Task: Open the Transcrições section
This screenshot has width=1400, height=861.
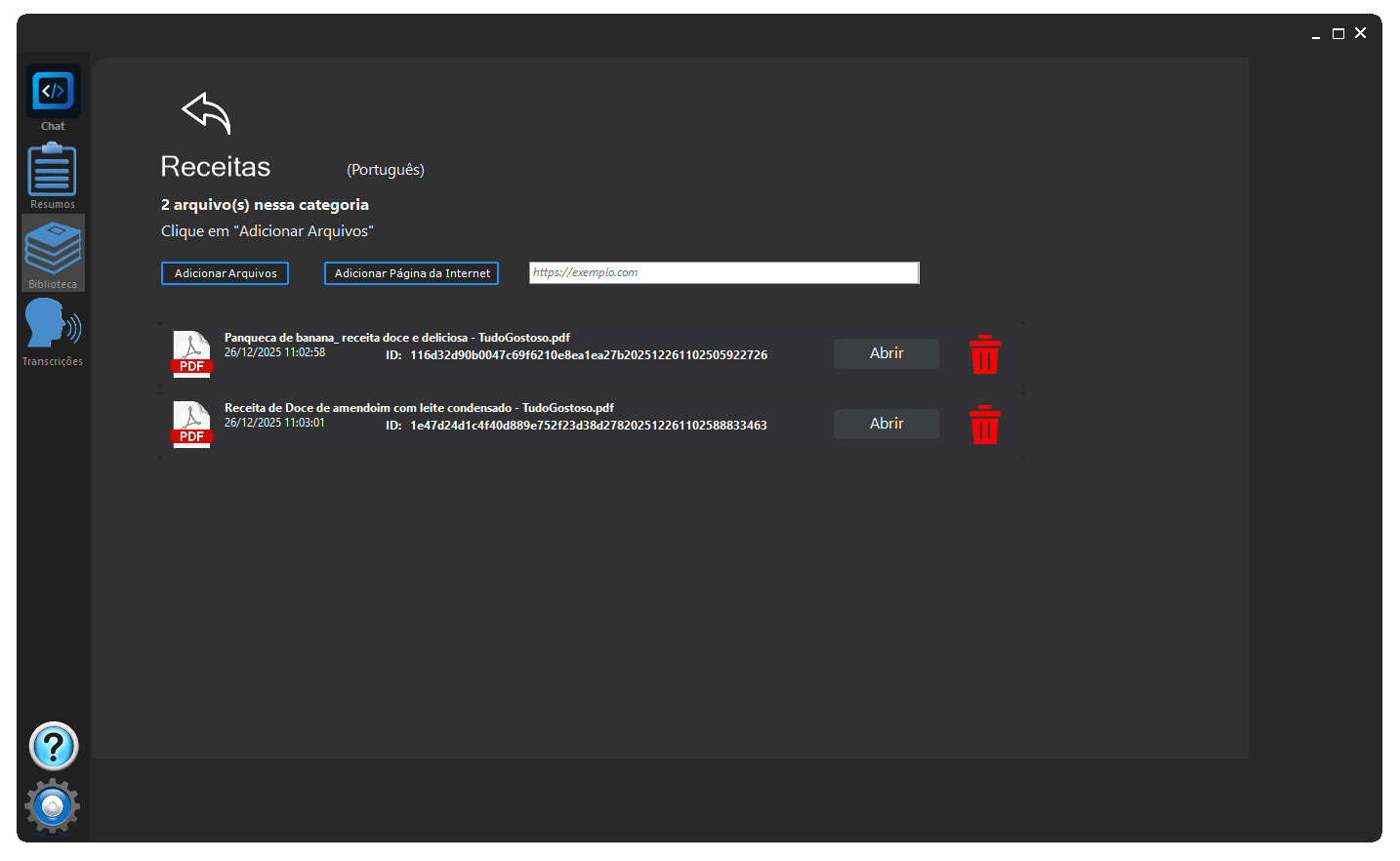Action: pyautogui.click(x=53, y=327)
